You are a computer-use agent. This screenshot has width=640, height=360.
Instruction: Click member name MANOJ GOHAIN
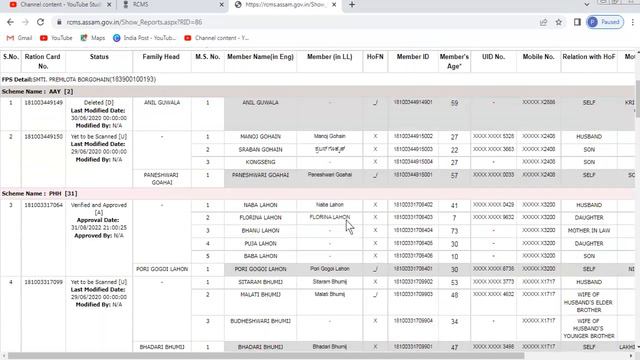(x=260, y=137)
